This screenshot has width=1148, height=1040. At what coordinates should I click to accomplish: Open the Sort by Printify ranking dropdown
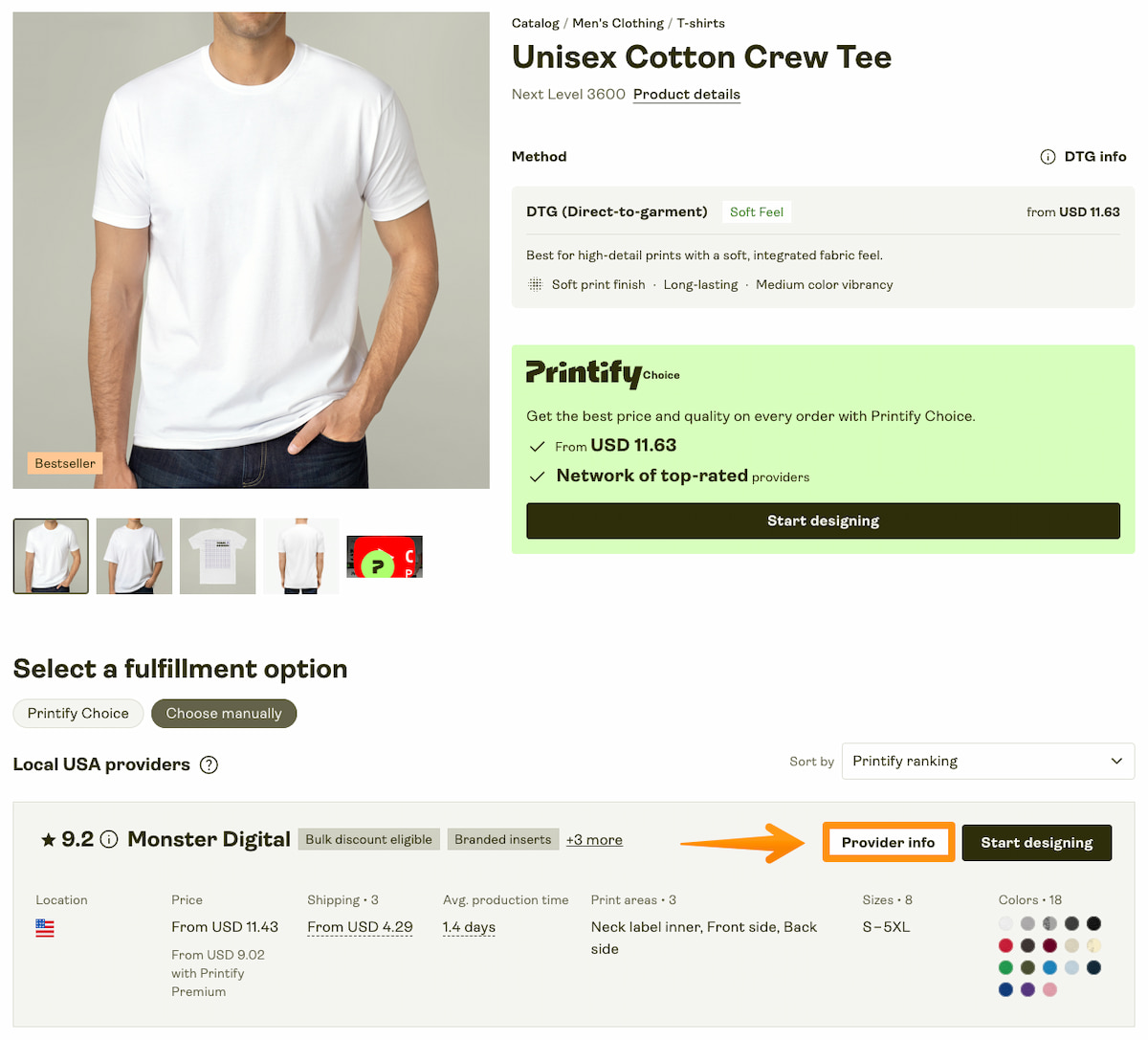(988, 762)
